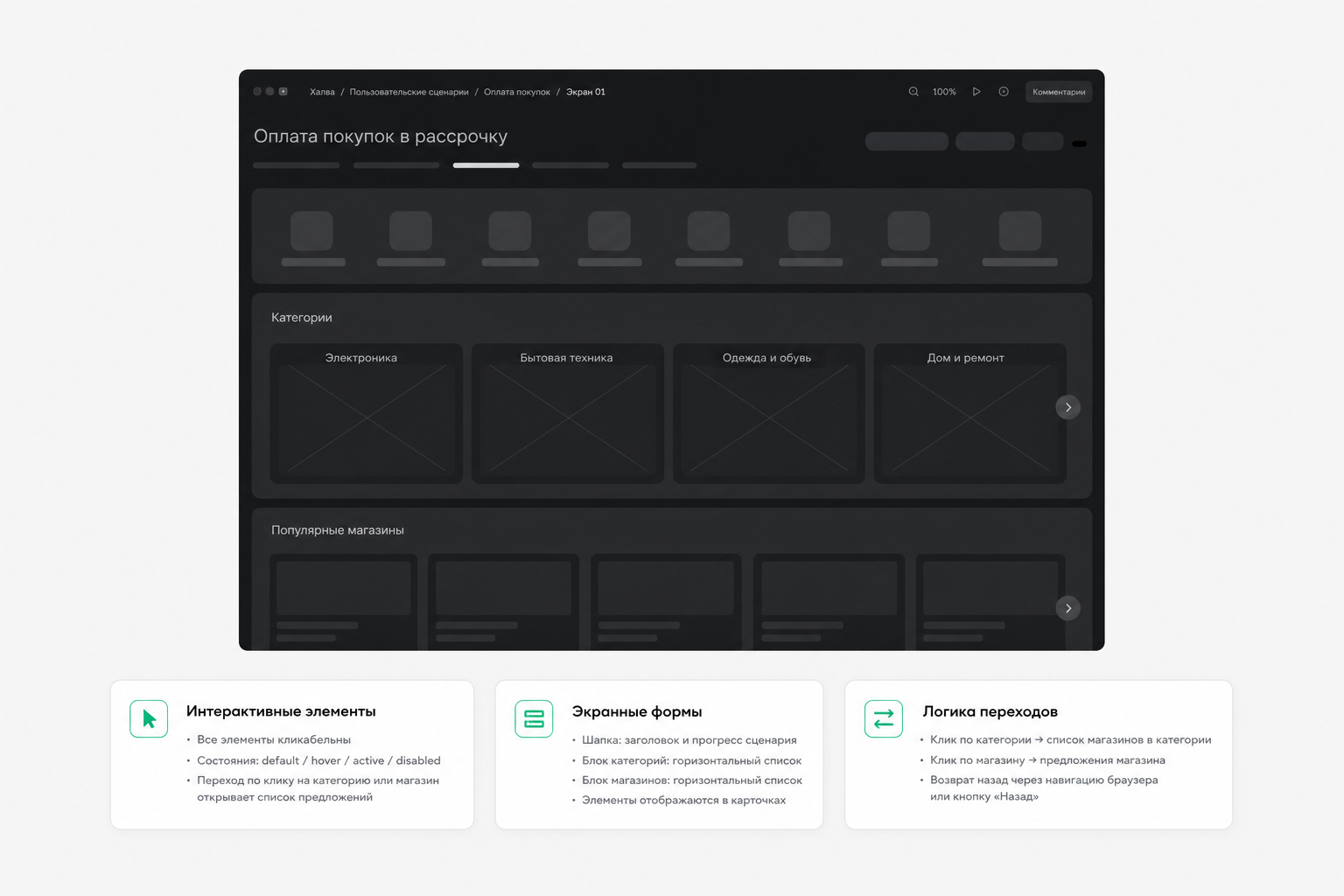The height and width of the screenshot is (896, 1344).
Task: Click the line Возврат назад через навигацию браузера
Action: click(x=1044, y=780)
